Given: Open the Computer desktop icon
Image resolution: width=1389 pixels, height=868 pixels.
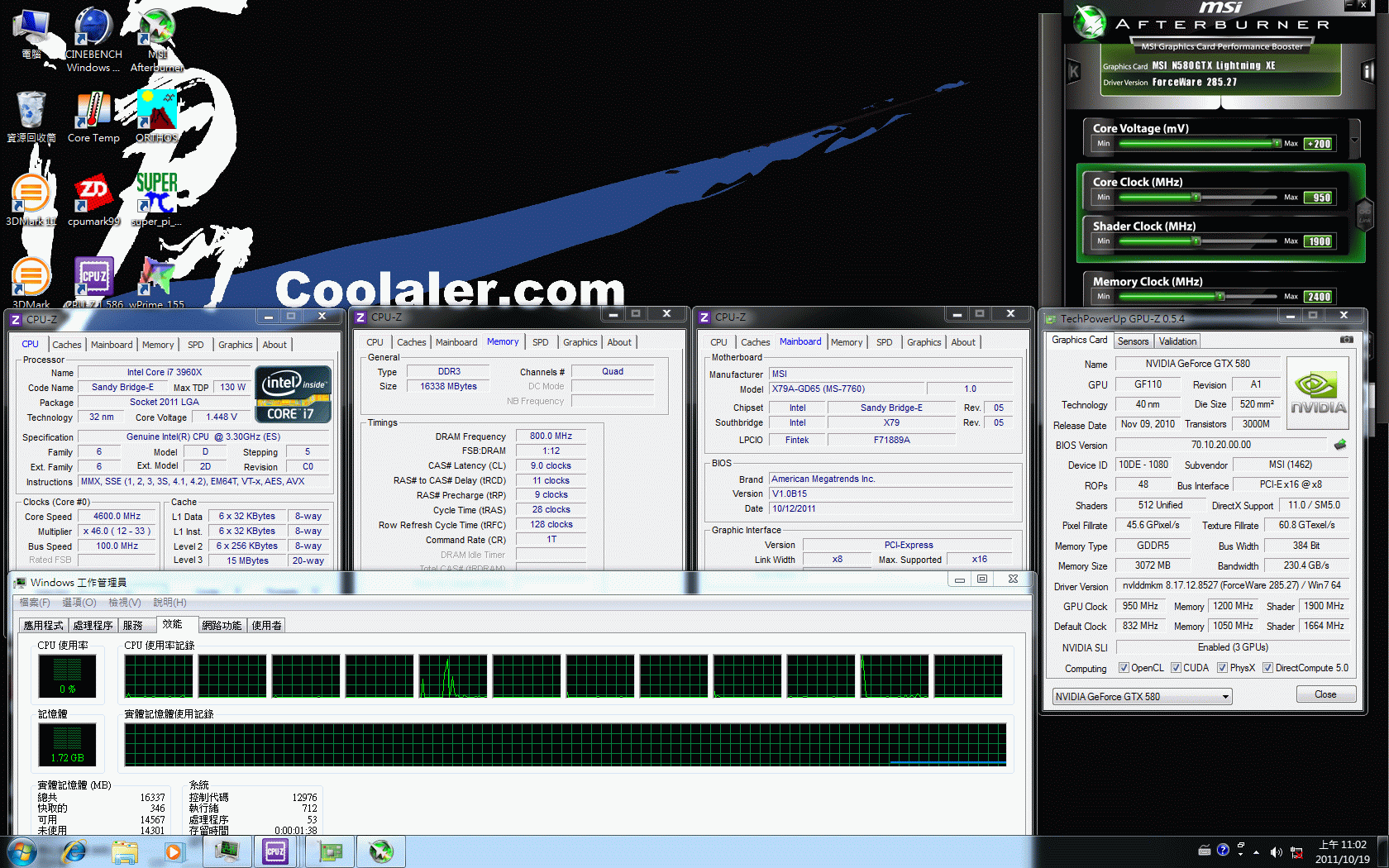Looking at the screenshot, I should [31, 35].
